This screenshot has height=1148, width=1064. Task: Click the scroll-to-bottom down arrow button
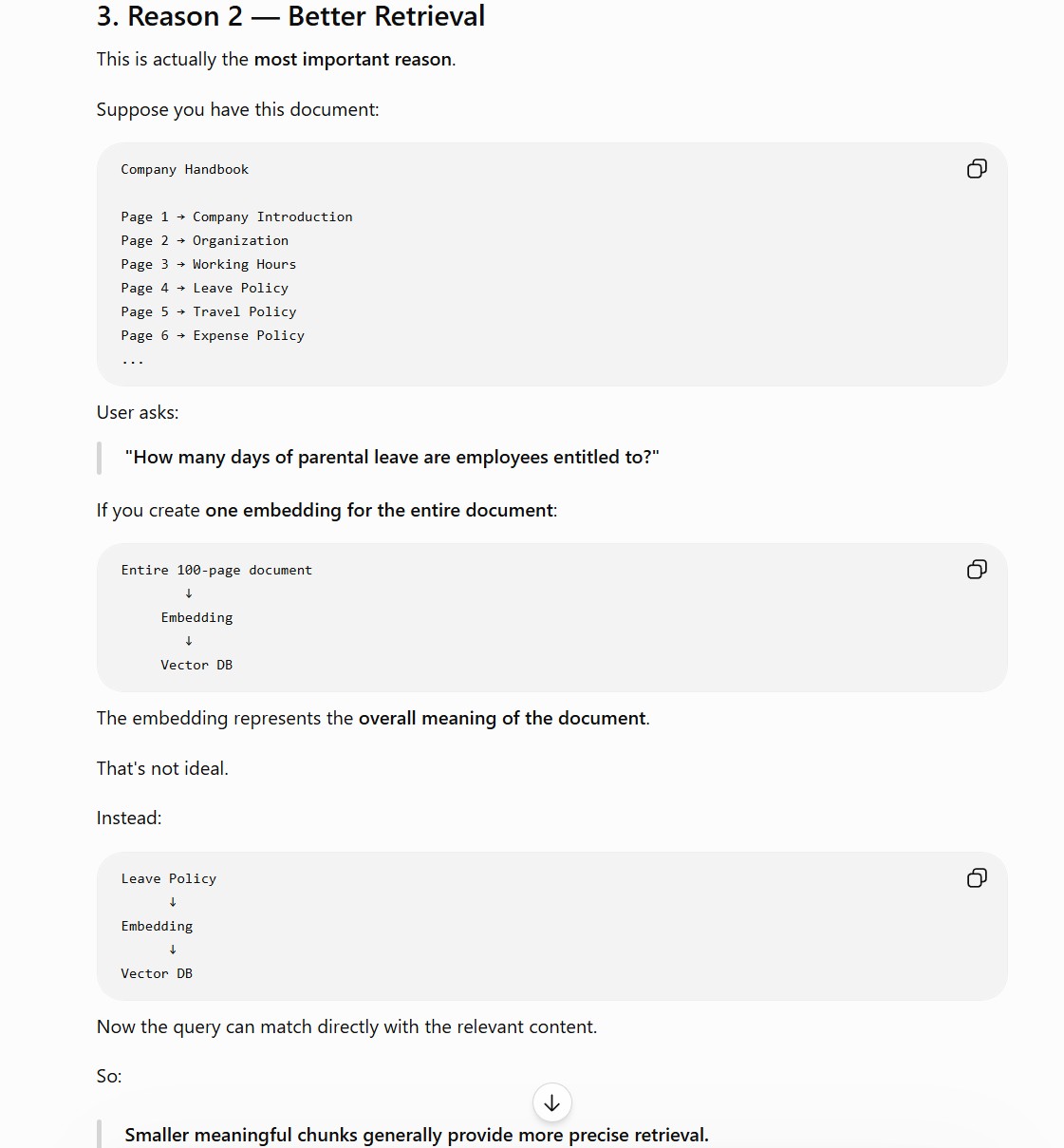click(551, 1102)
